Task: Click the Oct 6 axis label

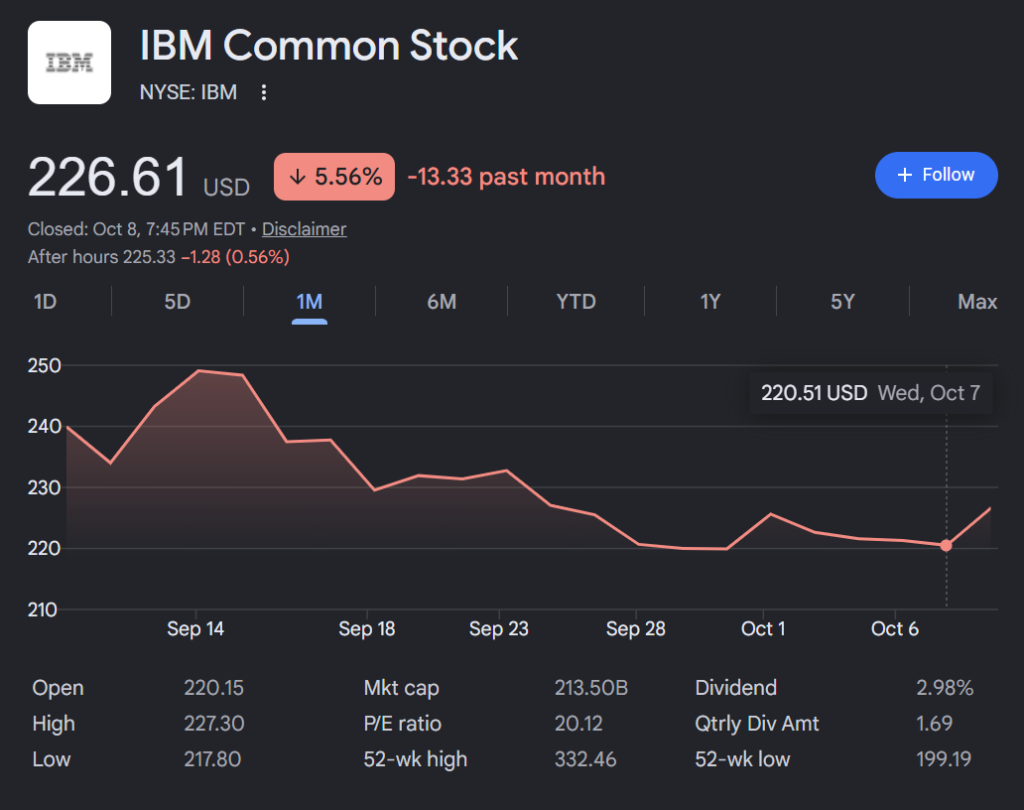Action: (895, 629)
